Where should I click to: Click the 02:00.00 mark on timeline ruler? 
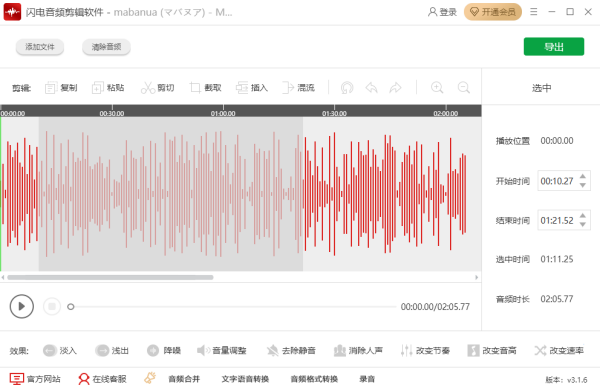tap(446, 113)
